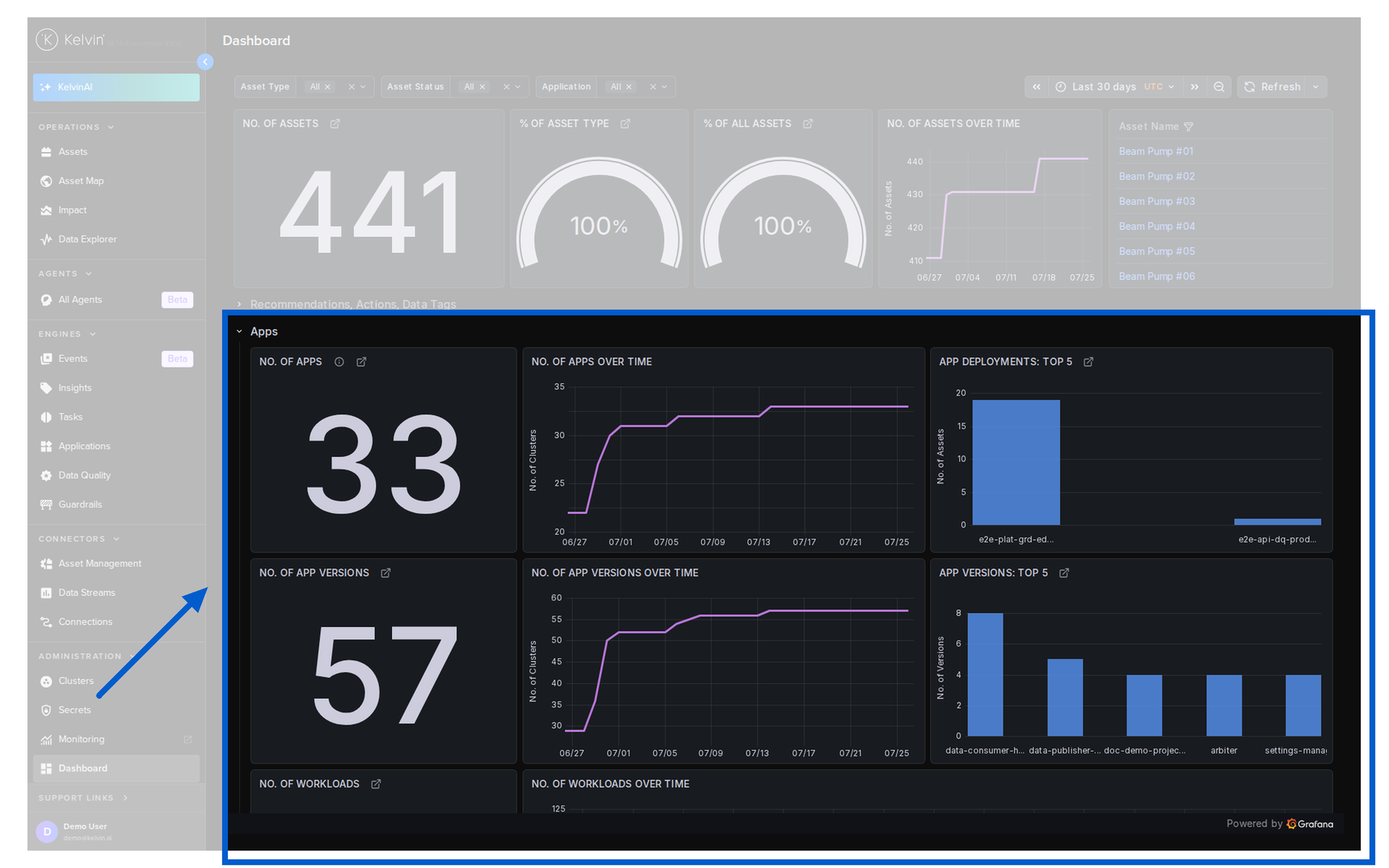Screen dimensions: 1389x868
Task: Open external link icon on No. of Apps panel
Action: pyautogui.click(x=362, y=362)
